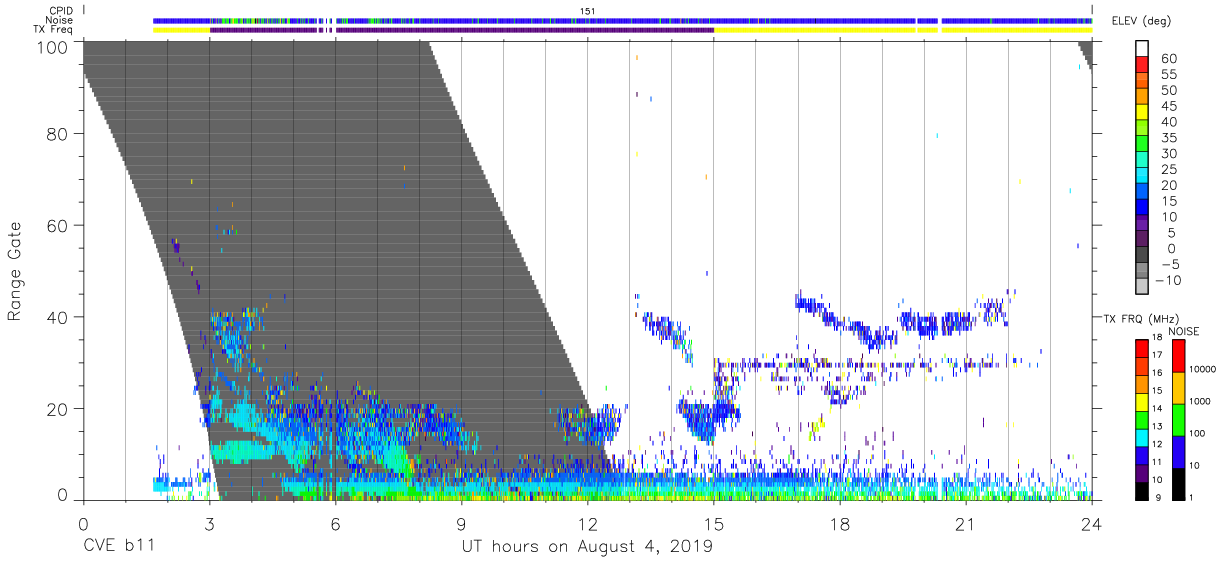Click the 'Range Gate' y-axis title
Viewport: 1228px width, 567px height.
15,271
